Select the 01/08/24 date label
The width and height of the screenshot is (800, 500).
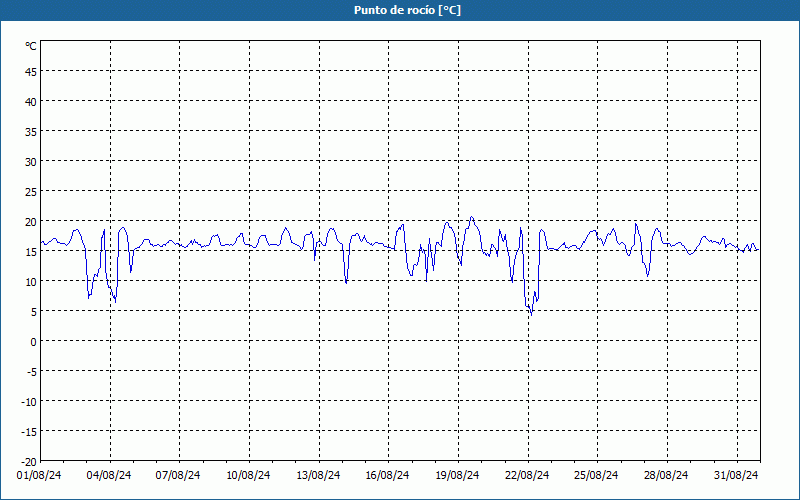[39, 475]
